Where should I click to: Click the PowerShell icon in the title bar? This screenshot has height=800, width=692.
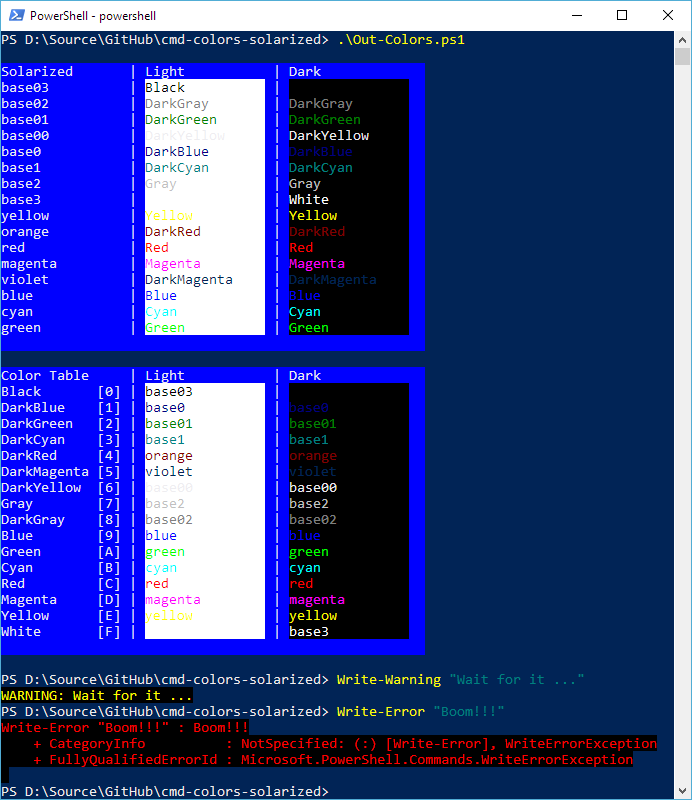[x=16, y=15]
